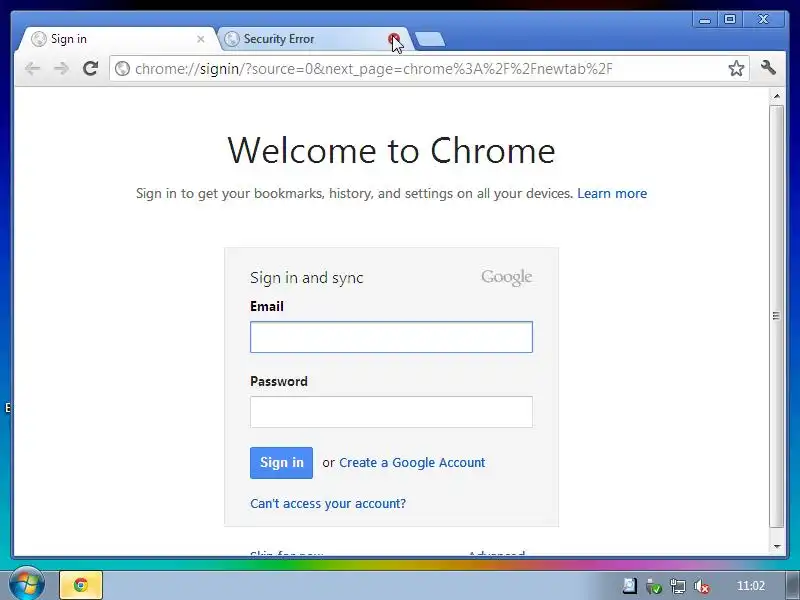The width and height of the screenshot is (800, 600).
Task: Maximize the Chrome window
Action: (x=730, y=19)
